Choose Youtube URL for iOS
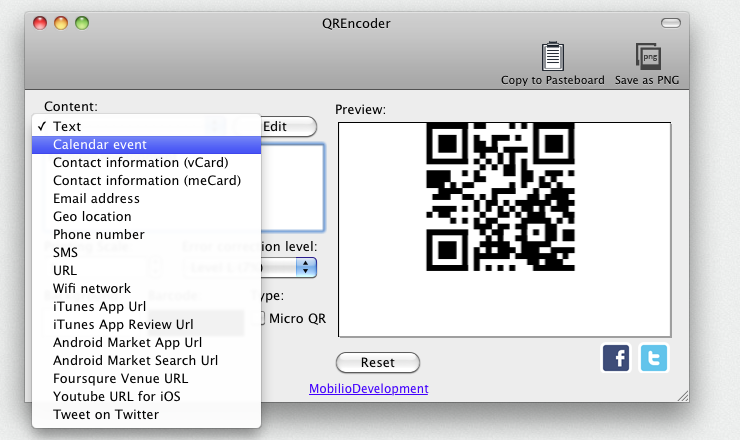This screenshot has width=740, height=440. coord(146,396)
